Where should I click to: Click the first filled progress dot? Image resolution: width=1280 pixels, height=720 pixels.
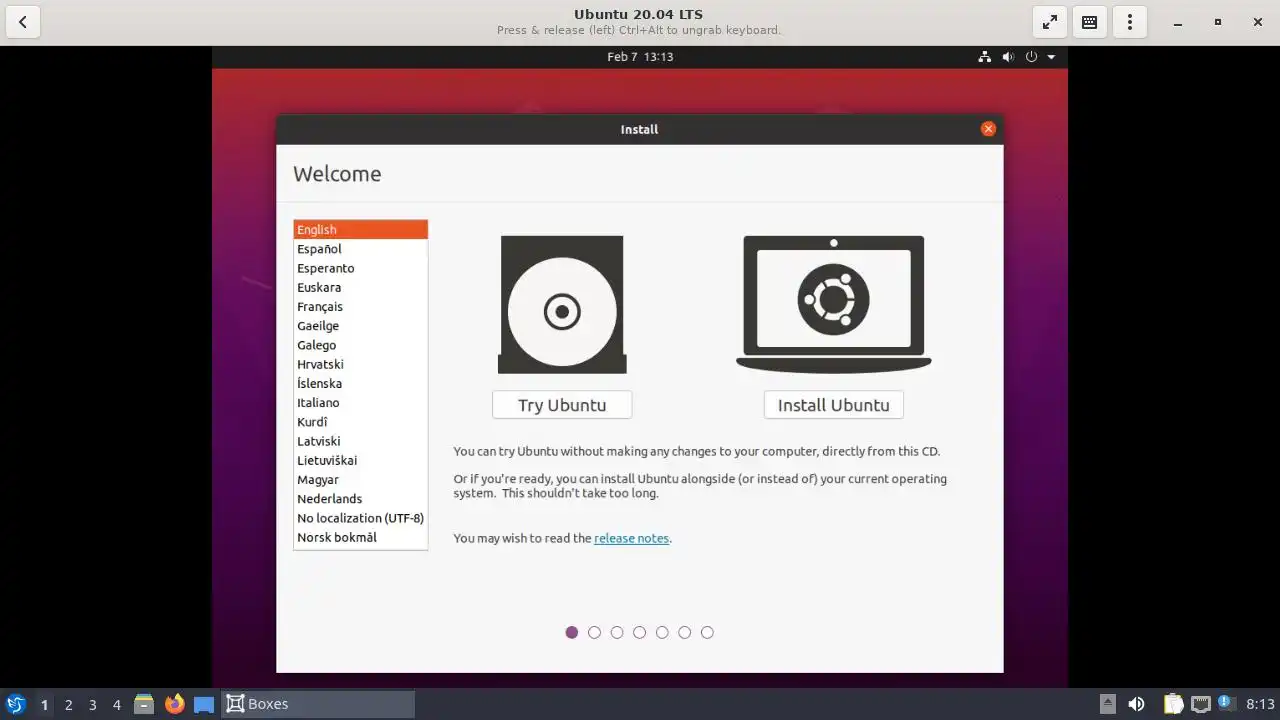[x=572, y=632]
